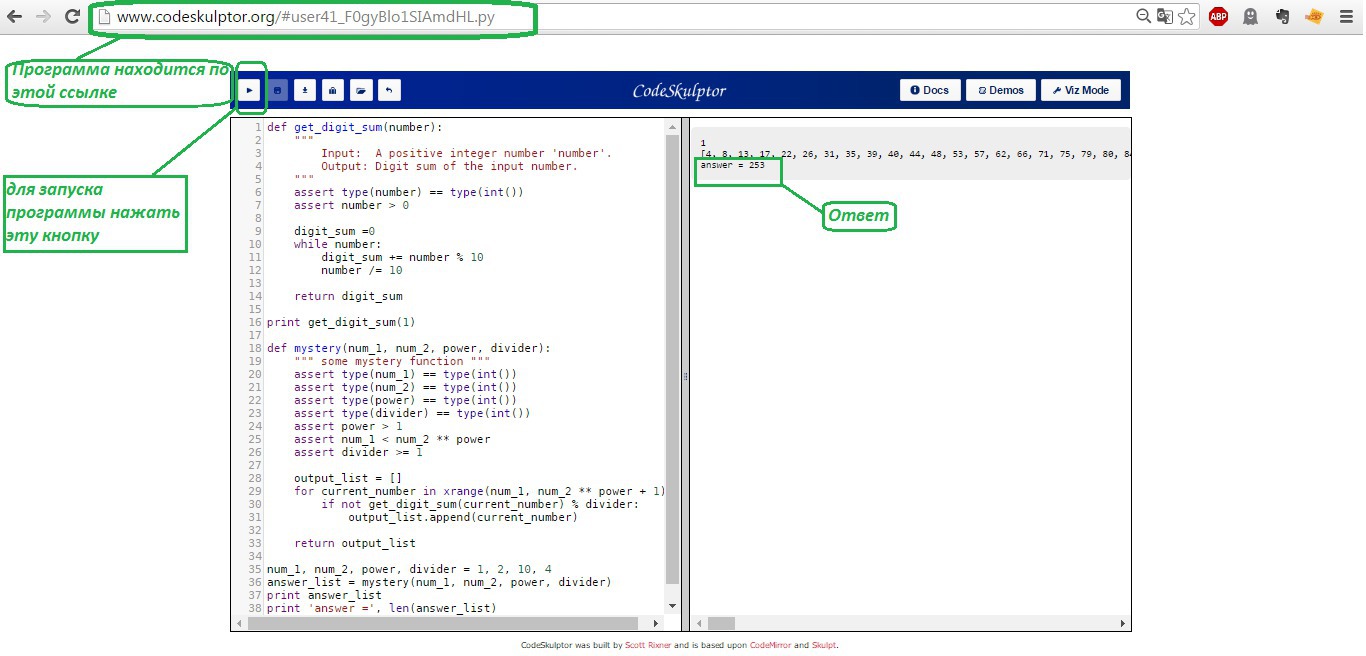Click 'assert power > 1' on line 24
1366x656 pixels.
coord(348,426)
